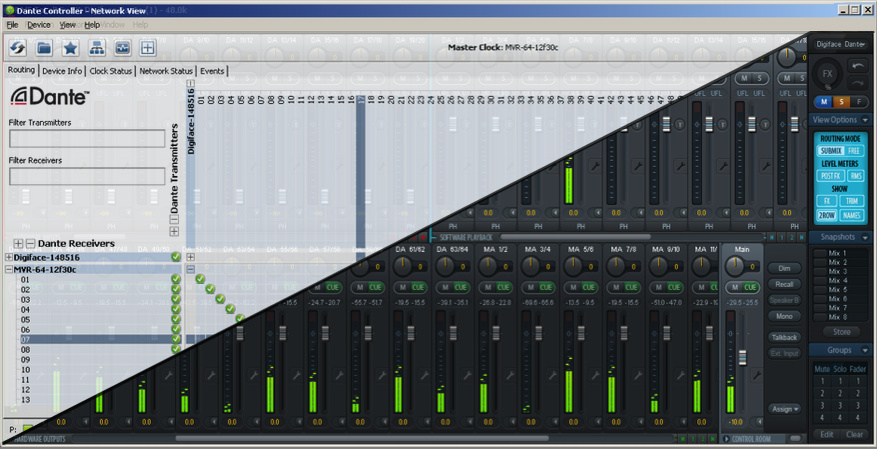Open the wrench settings on MA 1/2 channel
The image size is (877, 449).
coord(510,375)
